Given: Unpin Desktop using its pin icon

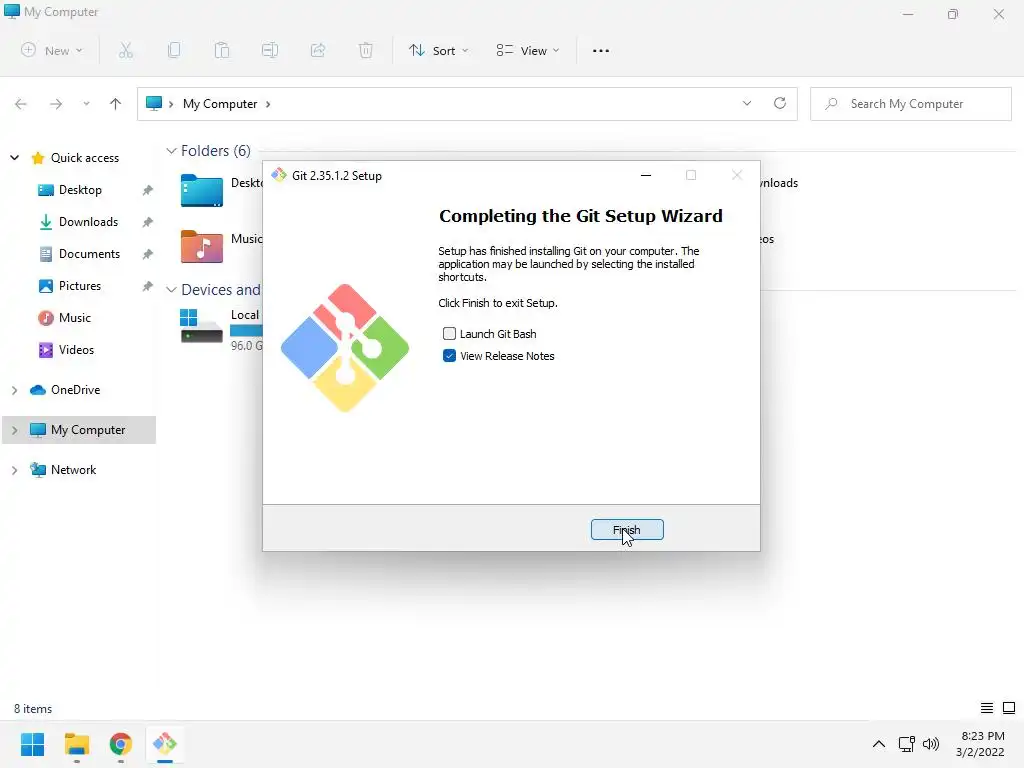Looking at the screenshot, I should pyautogui.click(x=148, y=189).
